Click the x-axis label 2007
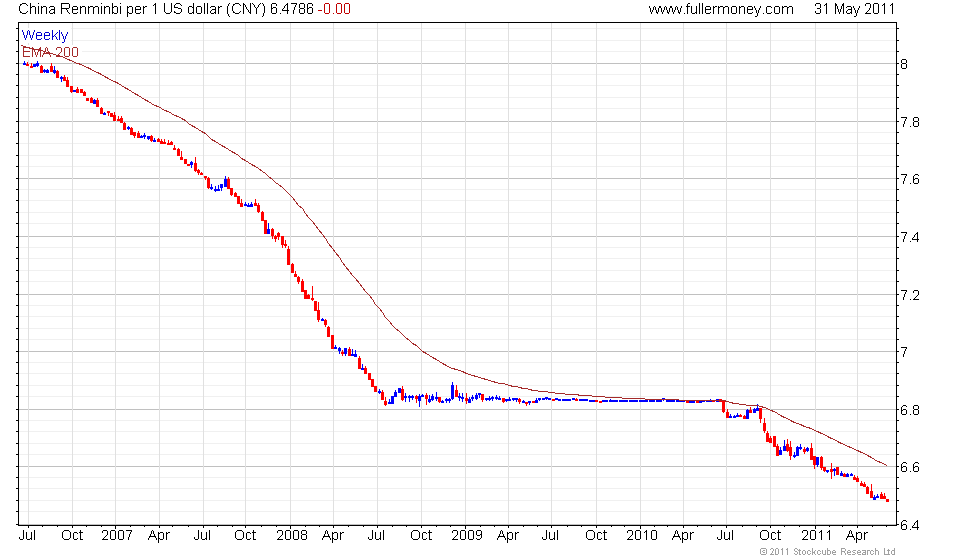 tap(117, 536)
